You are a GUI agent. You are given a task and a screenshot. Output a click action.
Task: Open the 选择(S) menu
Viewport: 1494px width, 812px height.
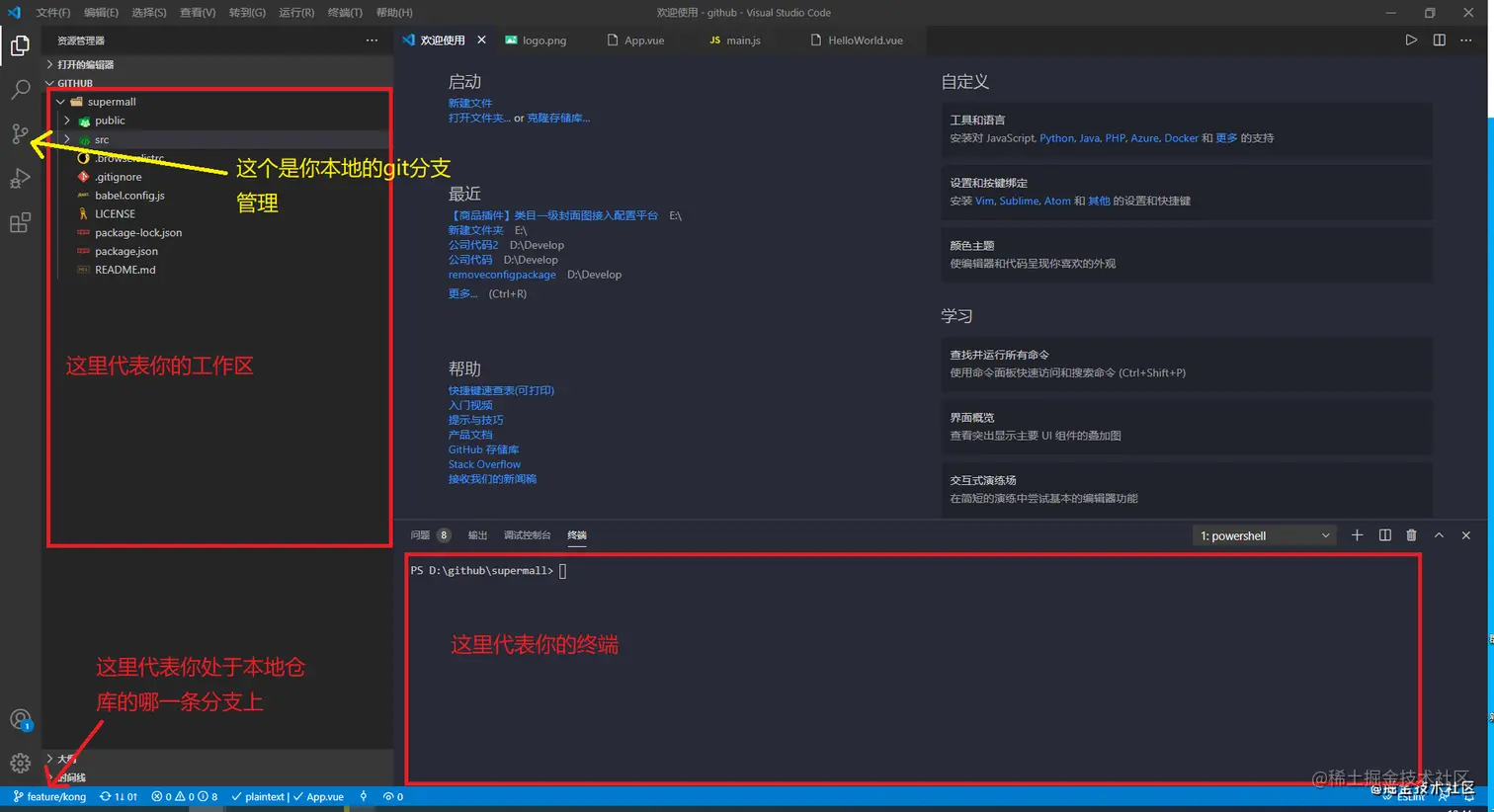tap(149, 13)
